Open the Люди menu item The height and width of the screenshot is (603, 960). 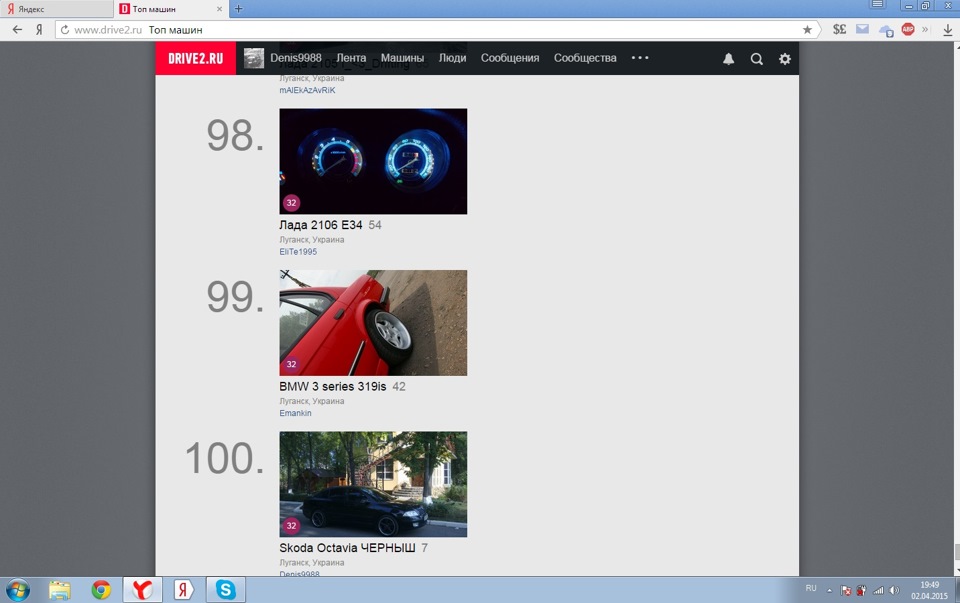(x=452, y=58)
